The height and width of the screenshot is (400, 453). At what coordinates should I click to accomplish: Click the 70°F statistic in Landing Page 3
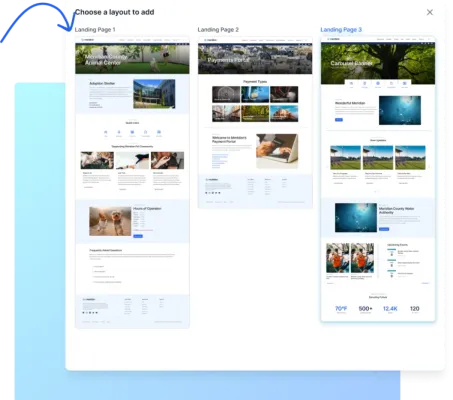click(x=341, y=309)
